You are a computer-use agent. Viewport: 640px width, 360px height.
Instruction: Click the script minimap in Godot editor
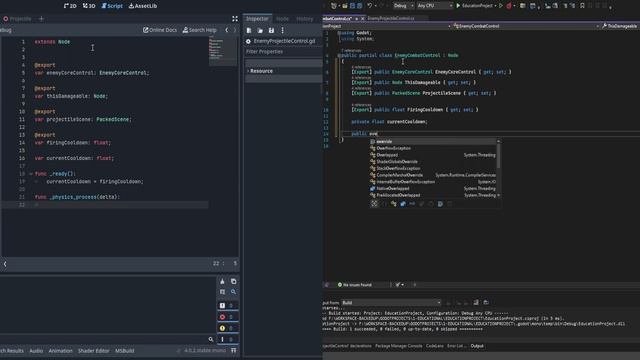[222, 51]
